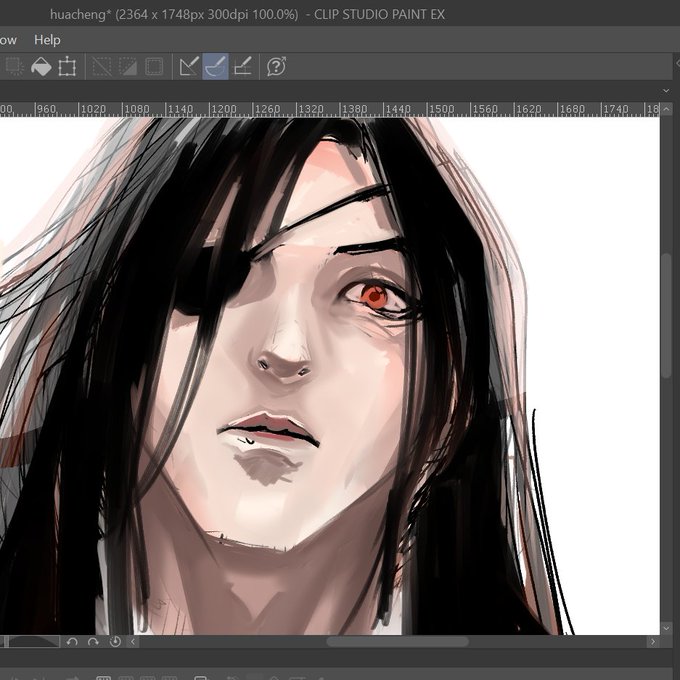
Task: Activate the Scale/Rotate transform icon
Action: coord(67,67)
